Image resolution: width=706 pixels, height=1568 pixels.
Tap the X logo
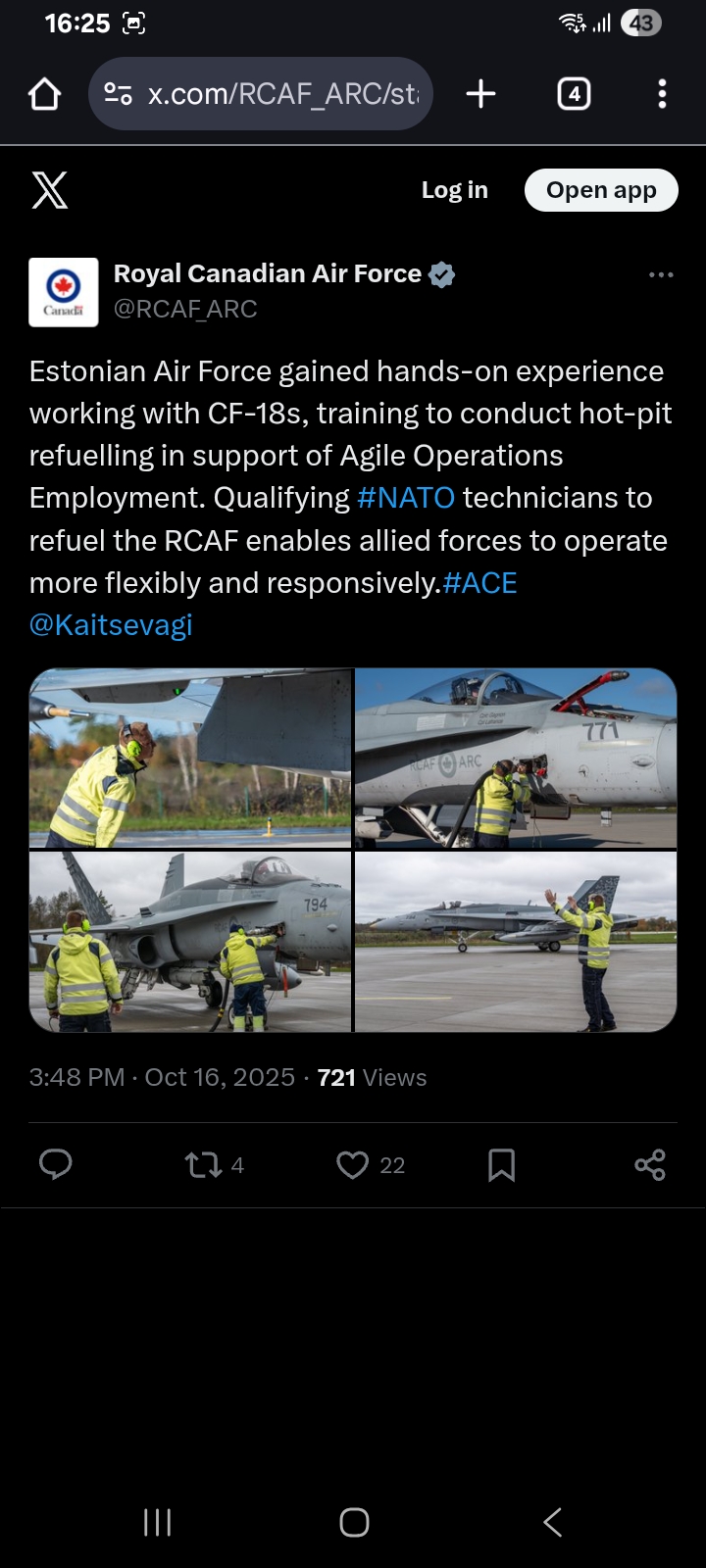point(50,190)
